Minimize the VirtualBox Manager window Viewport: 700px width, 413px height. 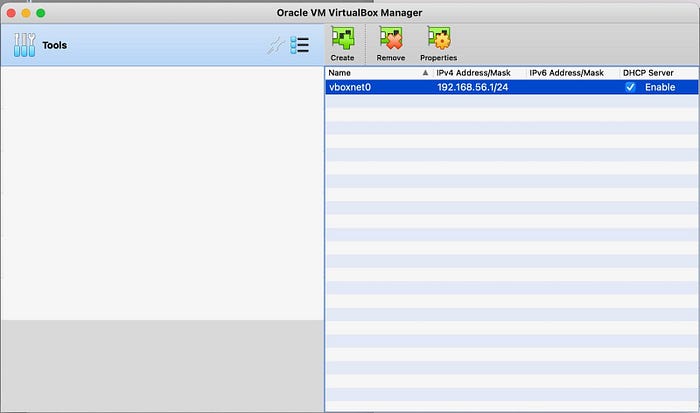point(26,13)
